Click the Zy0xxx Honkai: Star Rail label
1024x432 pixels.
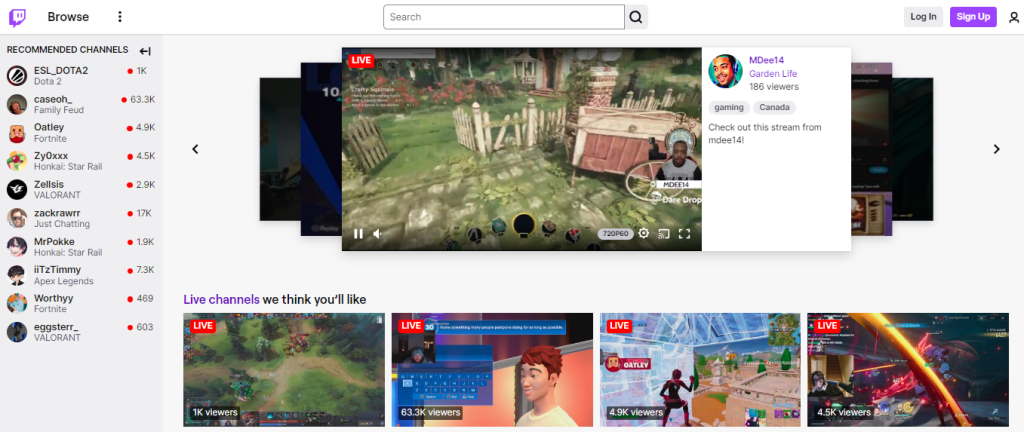68,167
